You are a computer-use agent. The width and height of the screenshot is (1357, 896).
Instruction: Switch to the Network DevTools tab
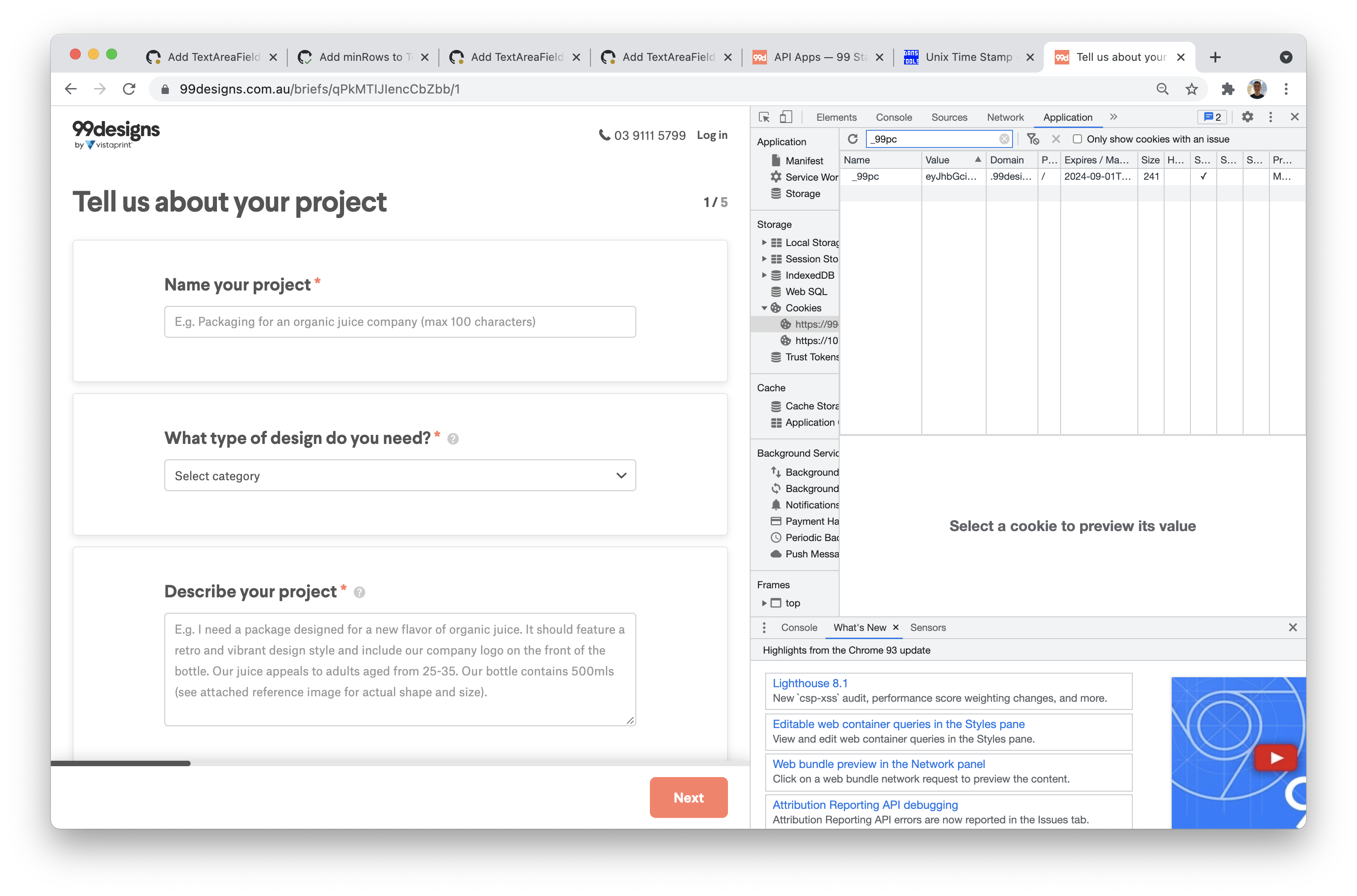pos(1005,117)
